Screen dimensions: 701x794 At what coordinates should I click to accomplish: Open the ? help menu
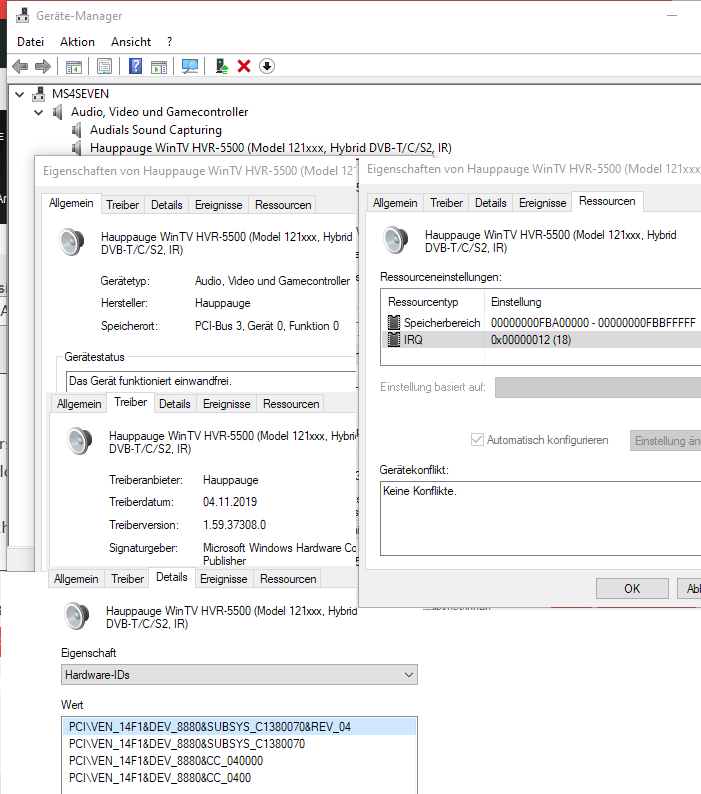[x=170, y=42]
